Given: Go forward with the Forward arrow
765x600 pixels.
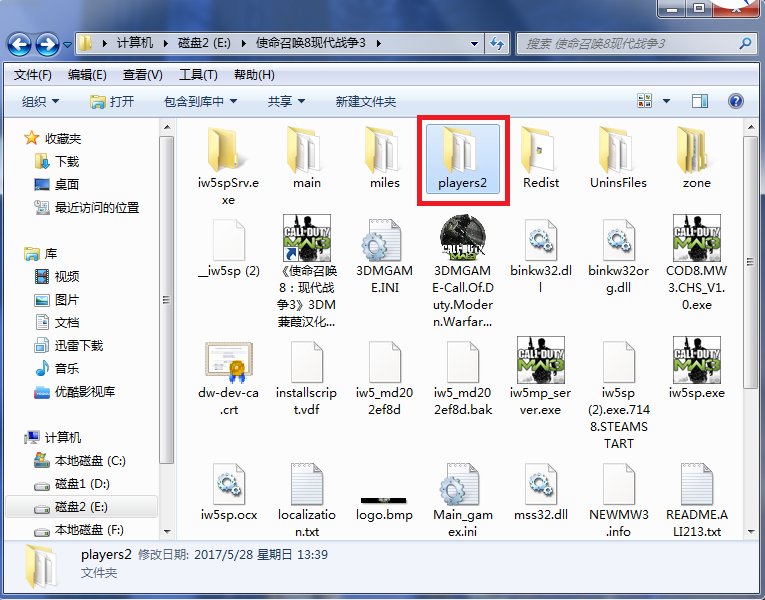Looking at the screenshot, I should pyautogui.click(x=47, y=44).
